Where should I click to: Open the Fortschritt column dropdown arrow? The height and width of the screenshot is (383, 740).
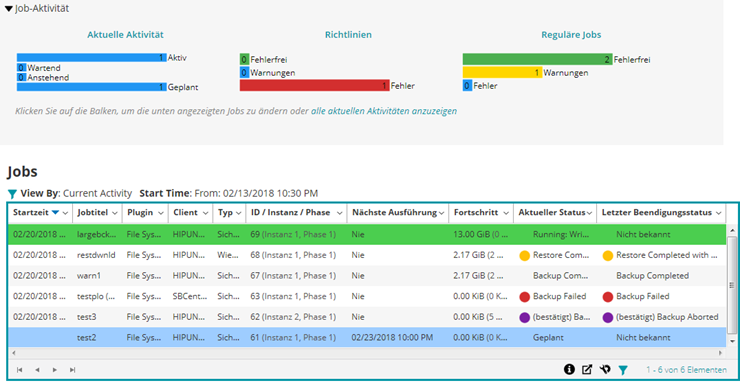click(x=506, y=213)
